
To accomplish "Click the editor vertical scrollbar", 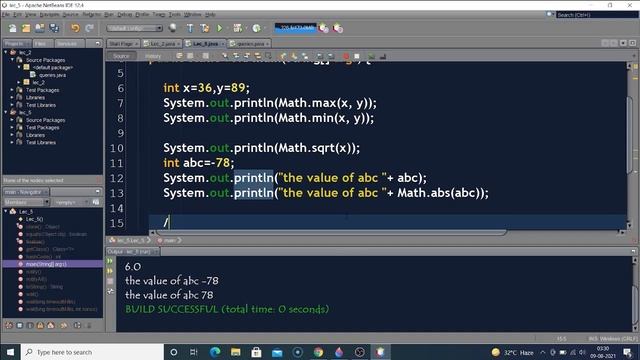I will [630, 135].
